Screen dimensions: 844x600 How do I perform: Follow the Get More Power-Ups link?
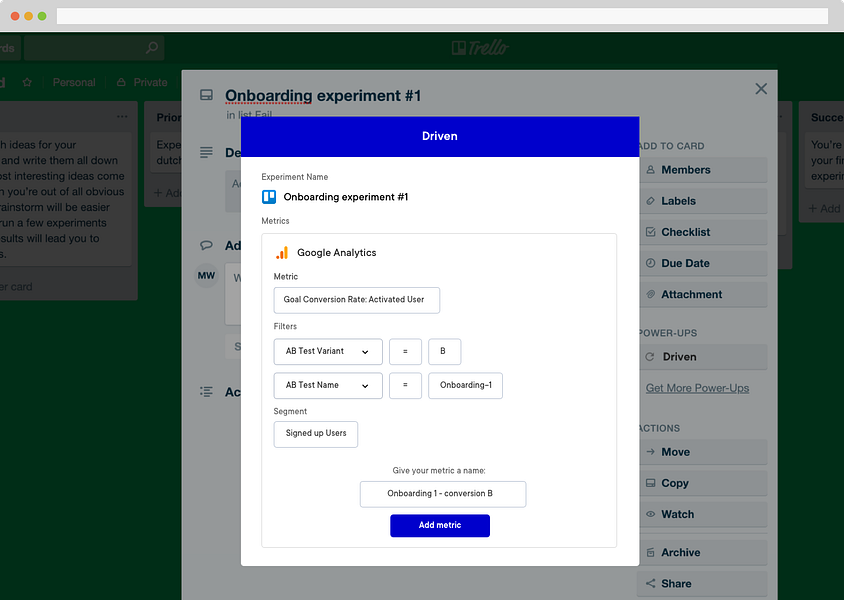(697, 388)
